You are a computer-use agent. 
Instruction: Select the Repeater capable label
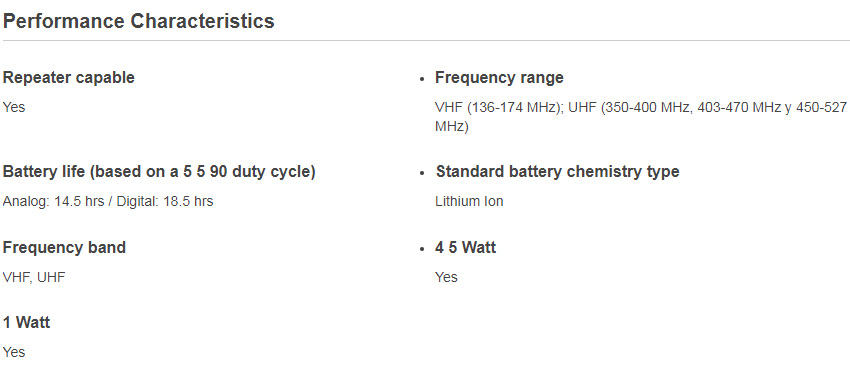69,77
